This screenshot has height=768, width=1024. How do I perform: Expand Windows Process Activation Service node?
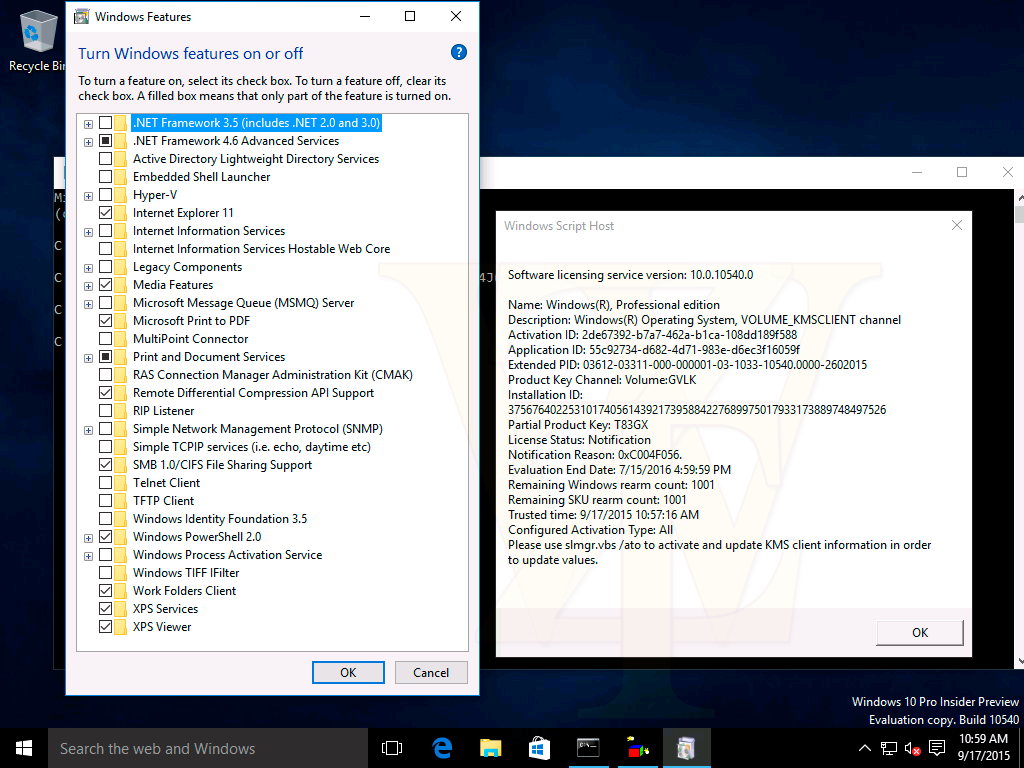coord(88,556)
